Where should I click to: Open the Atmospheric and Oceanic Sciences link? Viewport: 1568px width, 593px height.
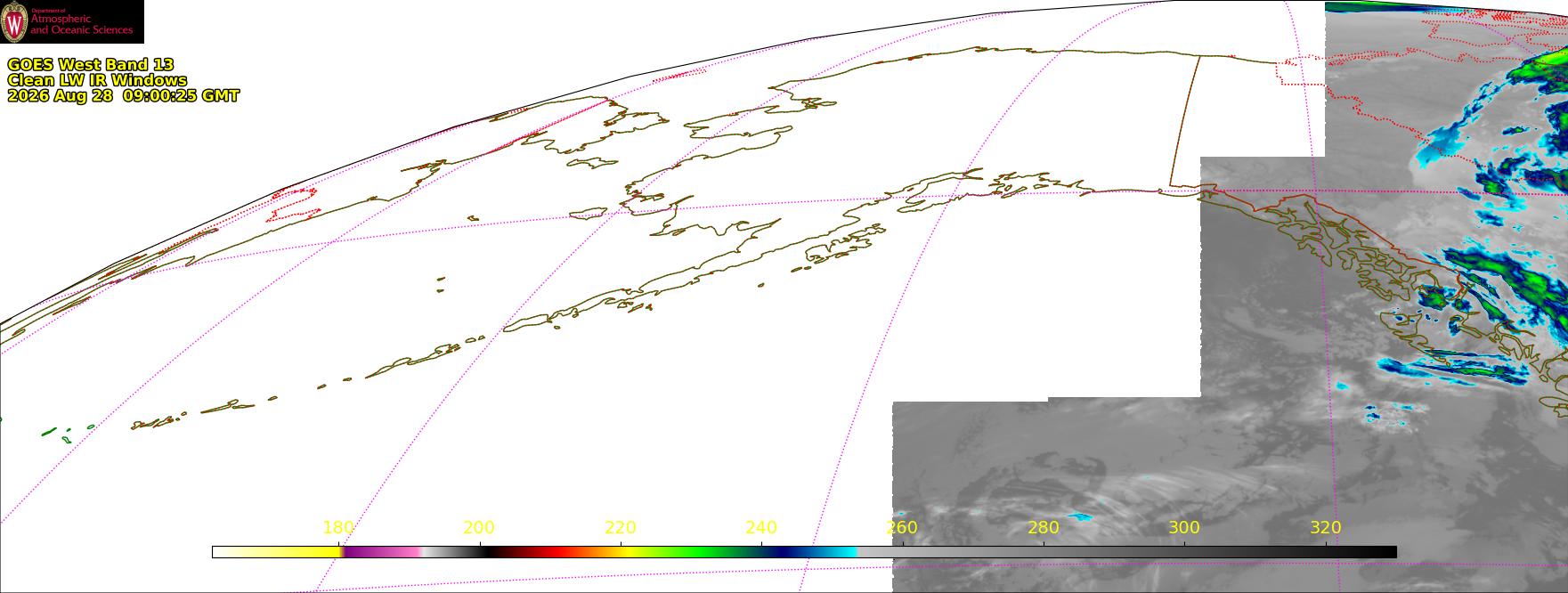(81, 22)
